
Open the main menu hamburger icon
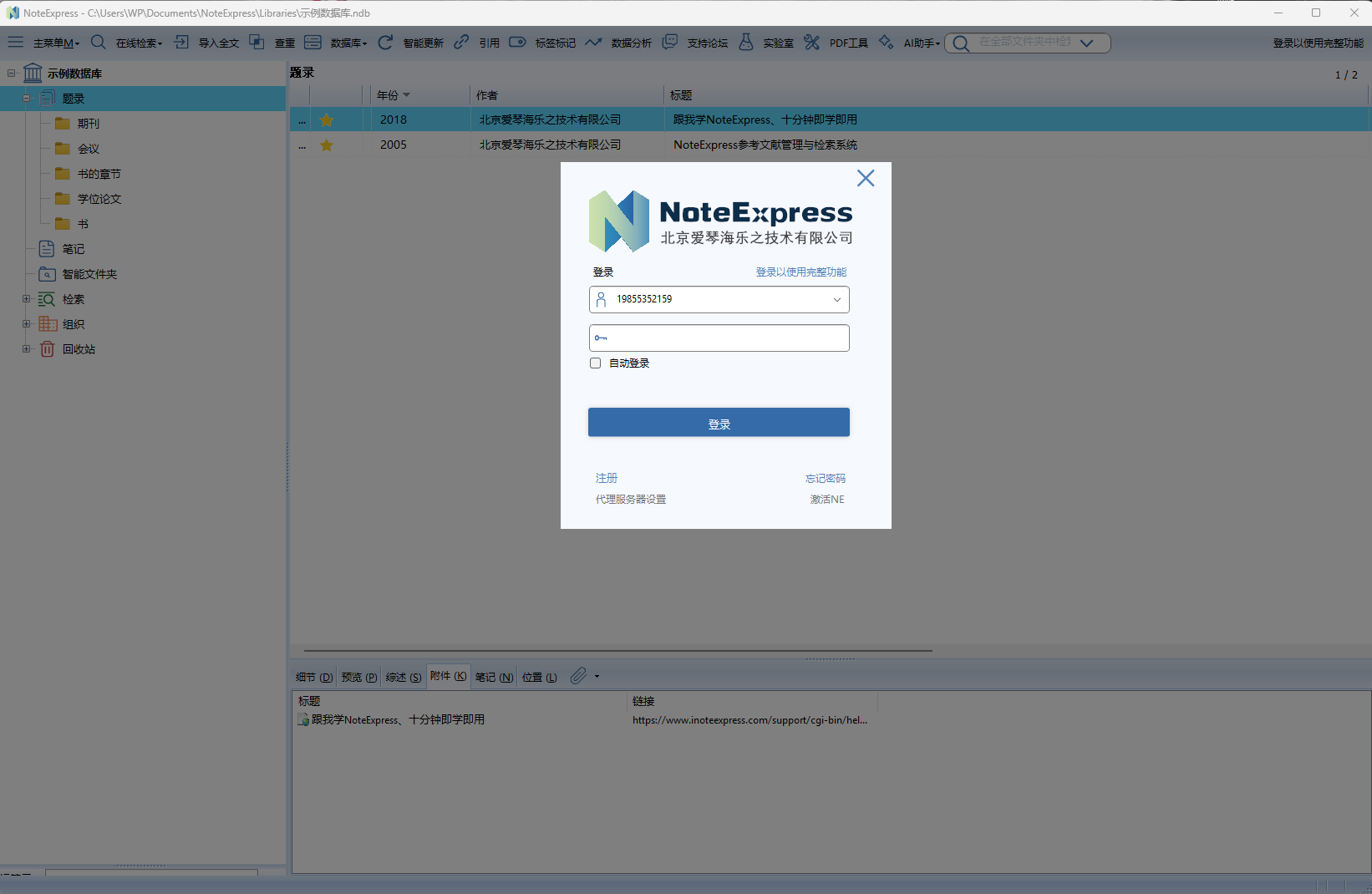click(x=16, y=42)
